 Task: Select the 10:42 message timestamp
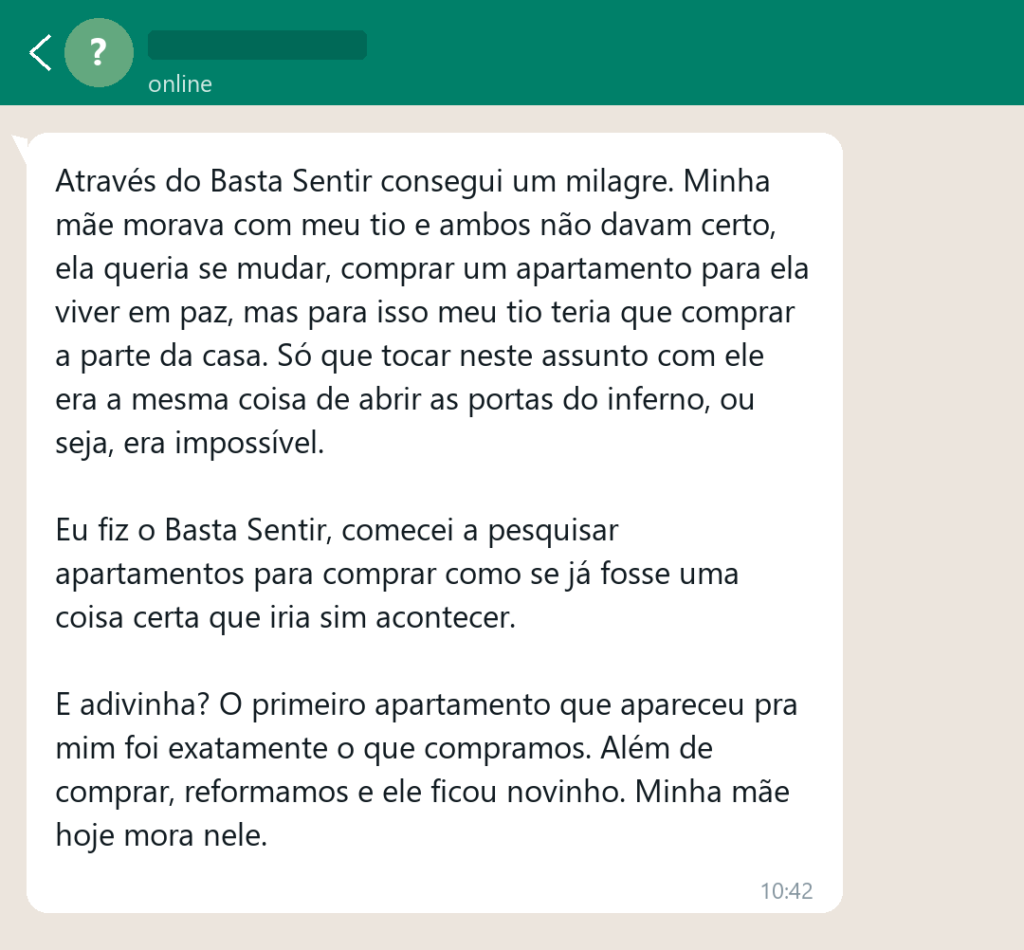(786, 891)
